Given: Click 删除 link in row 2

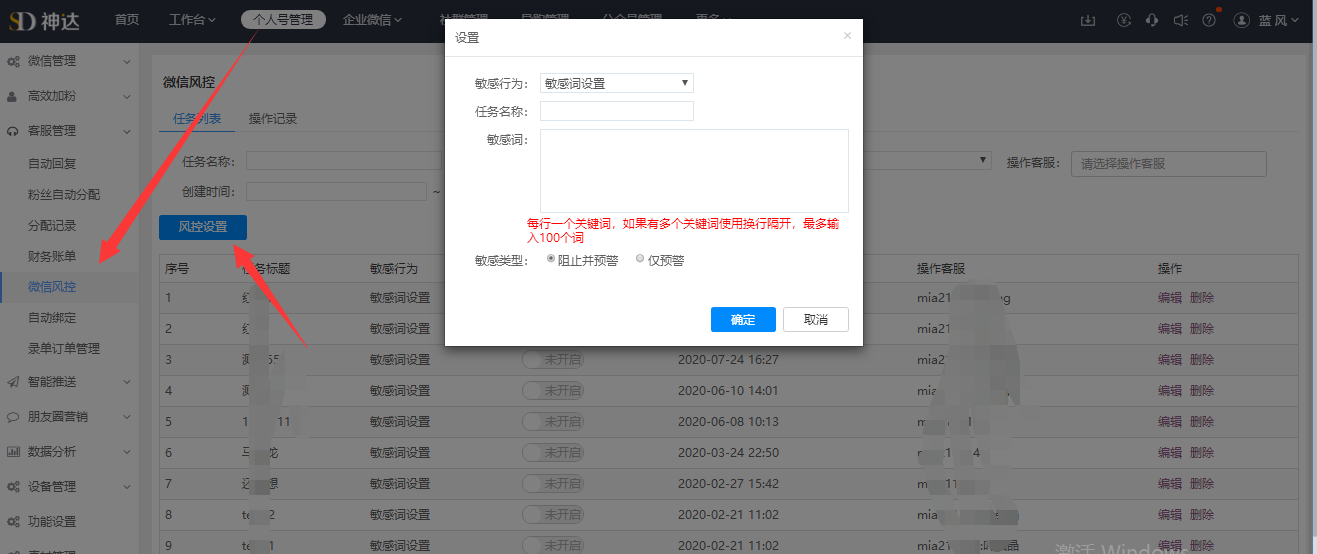Looking at the screenshot, I should pyautogui.click(x=1202, y=328).
